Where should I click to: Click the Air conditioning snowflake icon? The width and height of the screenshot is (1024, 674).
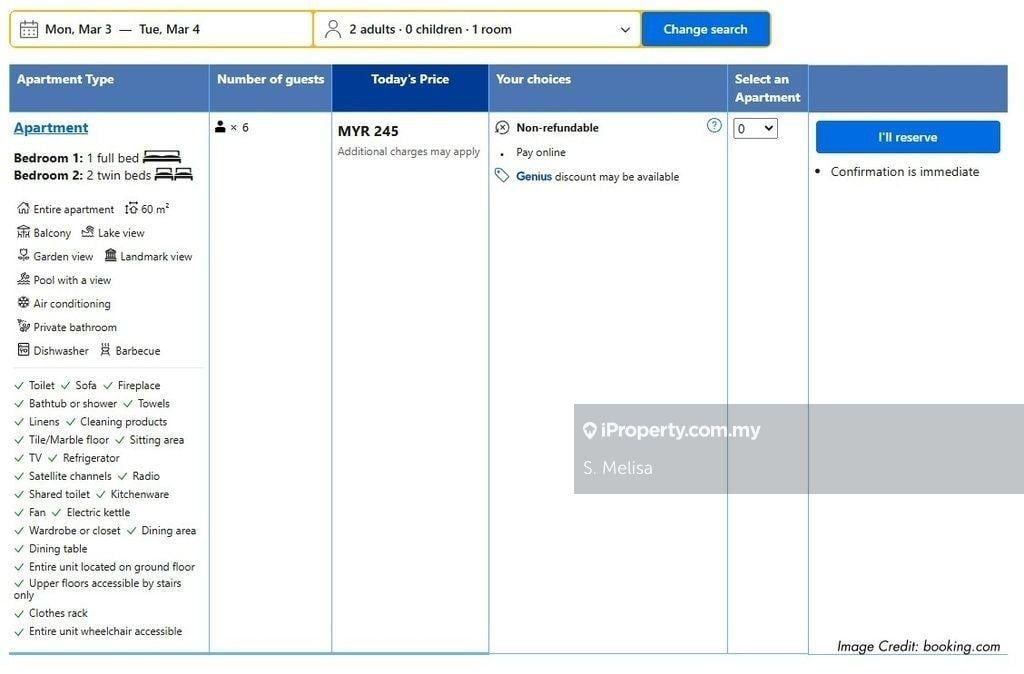23,303
